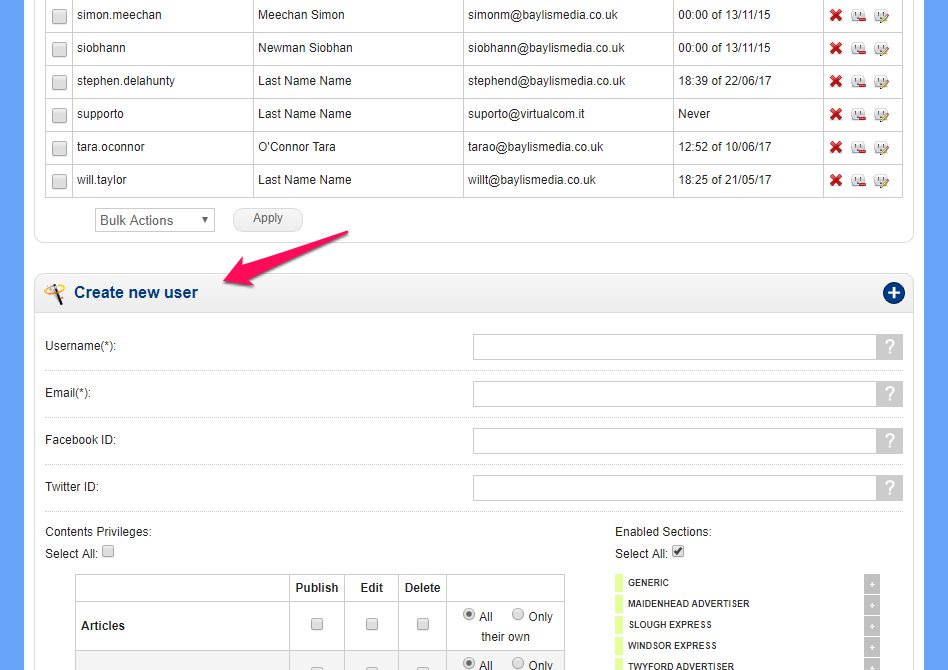Expand Create new user panel plus button
The image size is (948, 670).
click(893, 293)
